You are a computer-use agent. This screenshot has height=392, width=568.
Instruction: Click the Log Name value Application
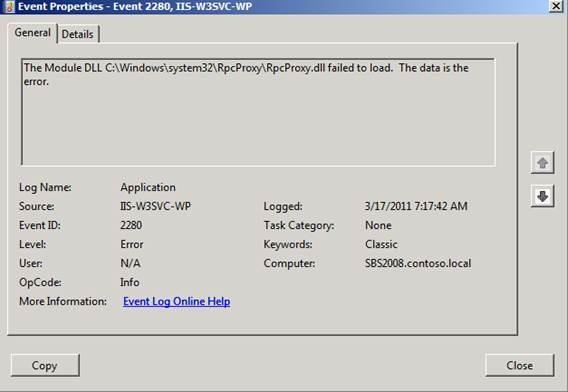[x=148, y=187]
